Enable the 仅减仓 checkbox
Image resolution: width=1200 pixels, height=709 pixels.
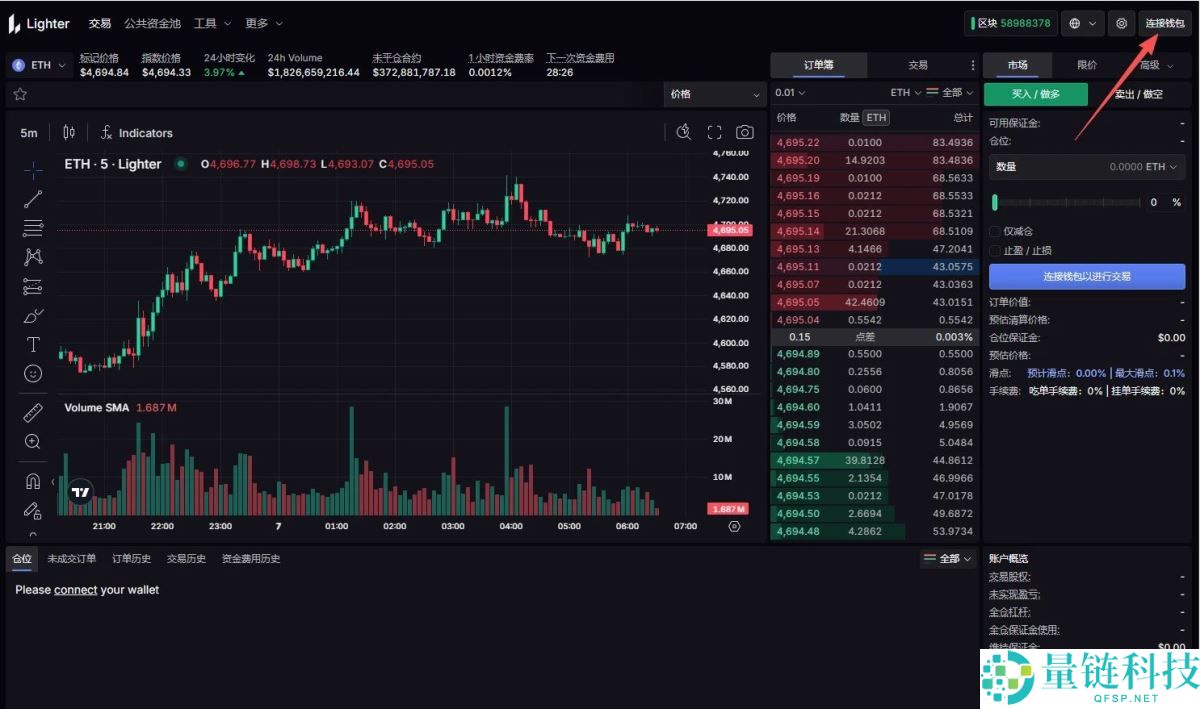click(x=996, y=231)
